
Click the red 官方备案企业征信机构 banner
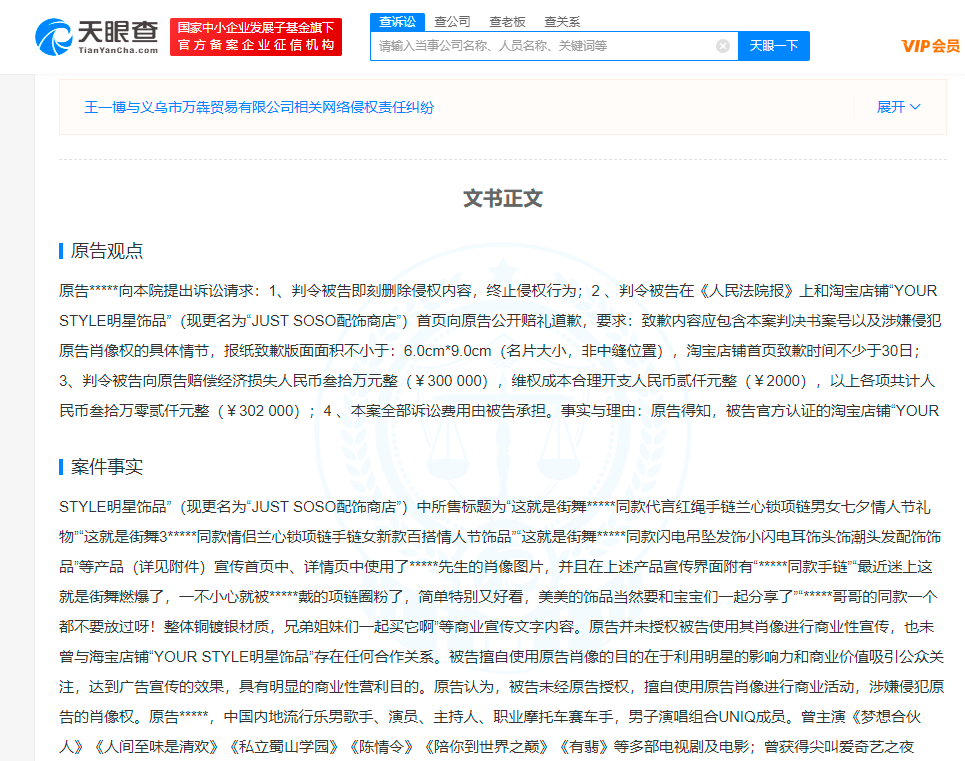click(256, 37)
